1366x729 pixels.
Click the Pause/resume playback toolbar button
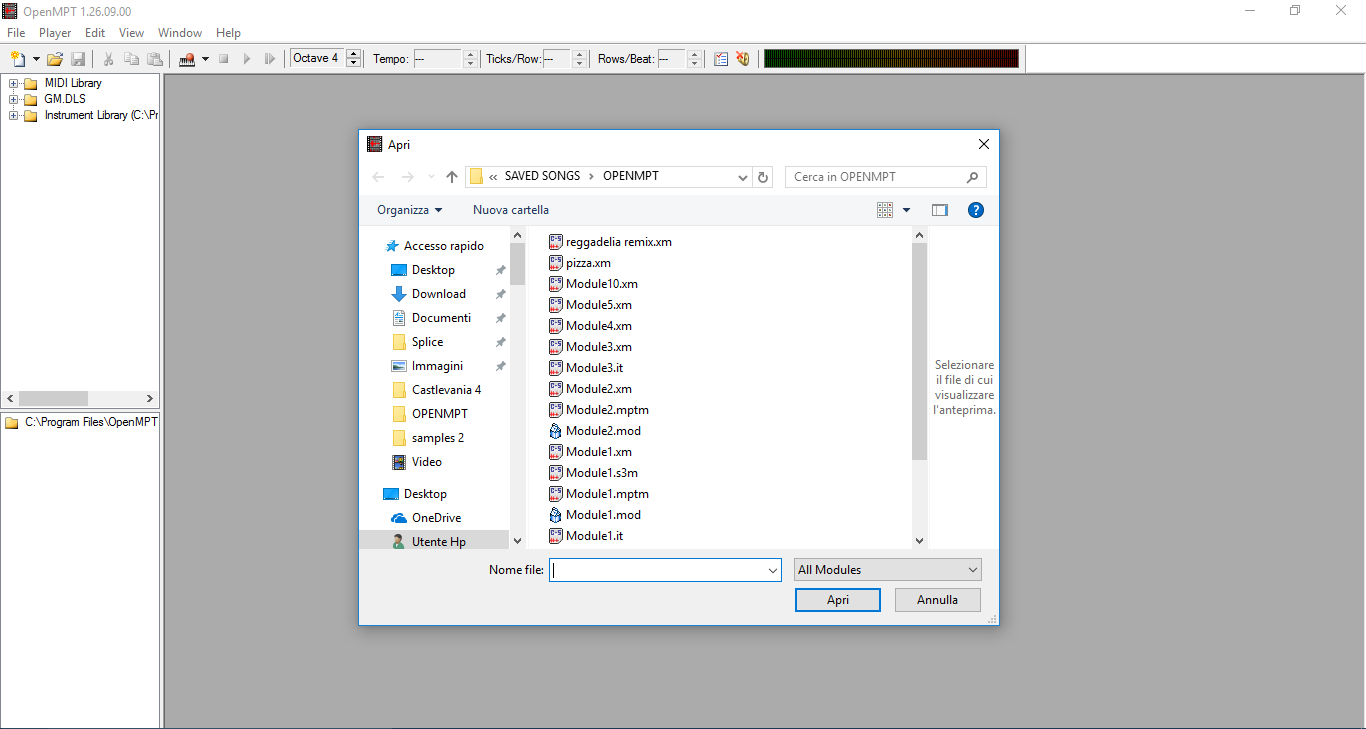270,59
